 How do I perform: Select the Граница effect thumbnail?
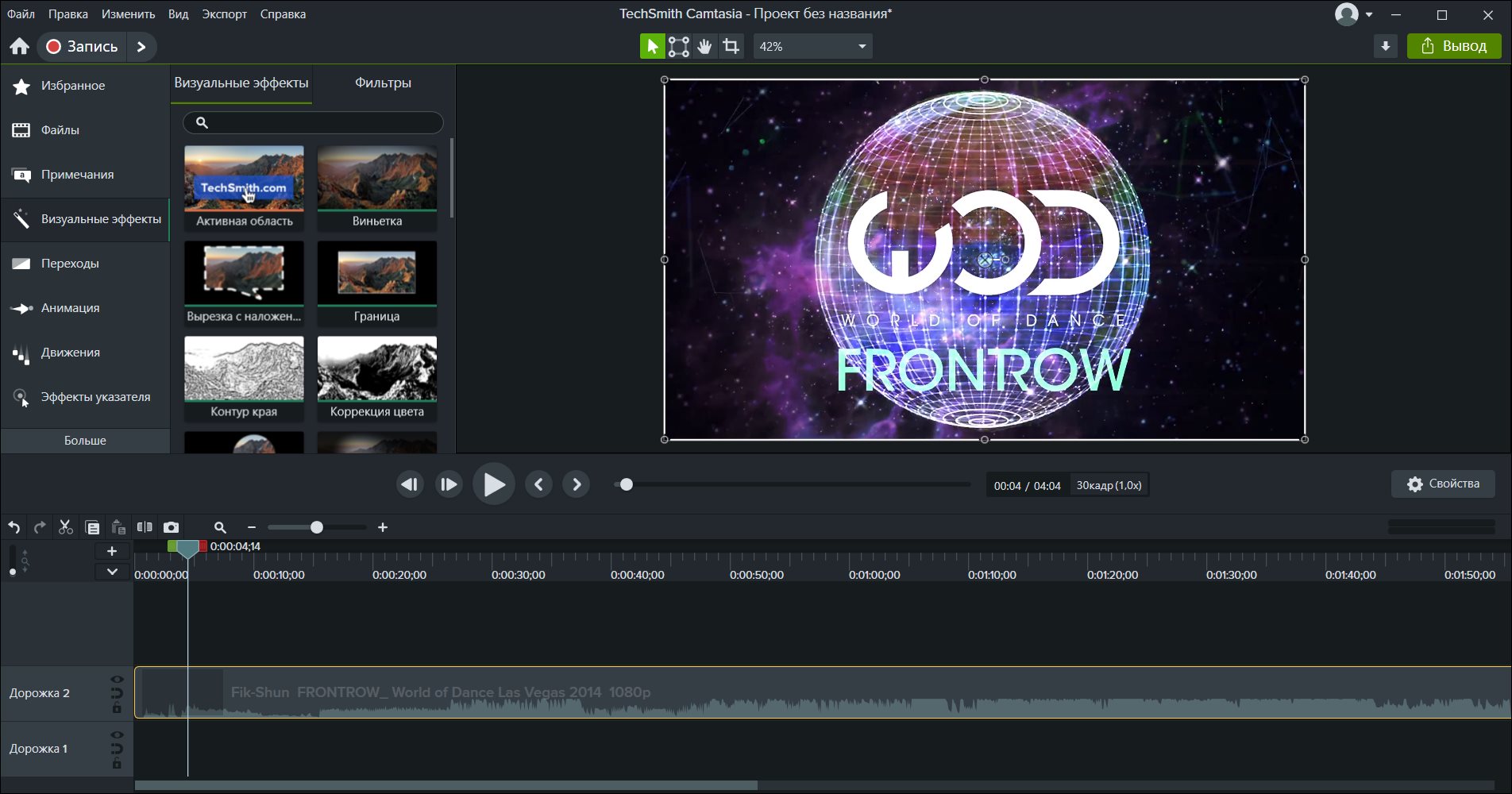(x=377, y=283)
